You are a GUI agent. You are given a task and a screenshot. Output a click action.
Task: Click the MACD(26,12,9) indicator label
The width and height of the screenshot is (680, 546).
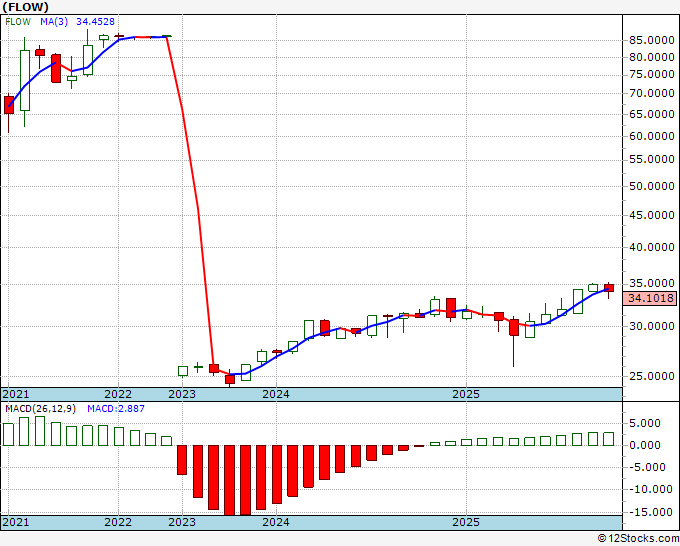point(41,409)
